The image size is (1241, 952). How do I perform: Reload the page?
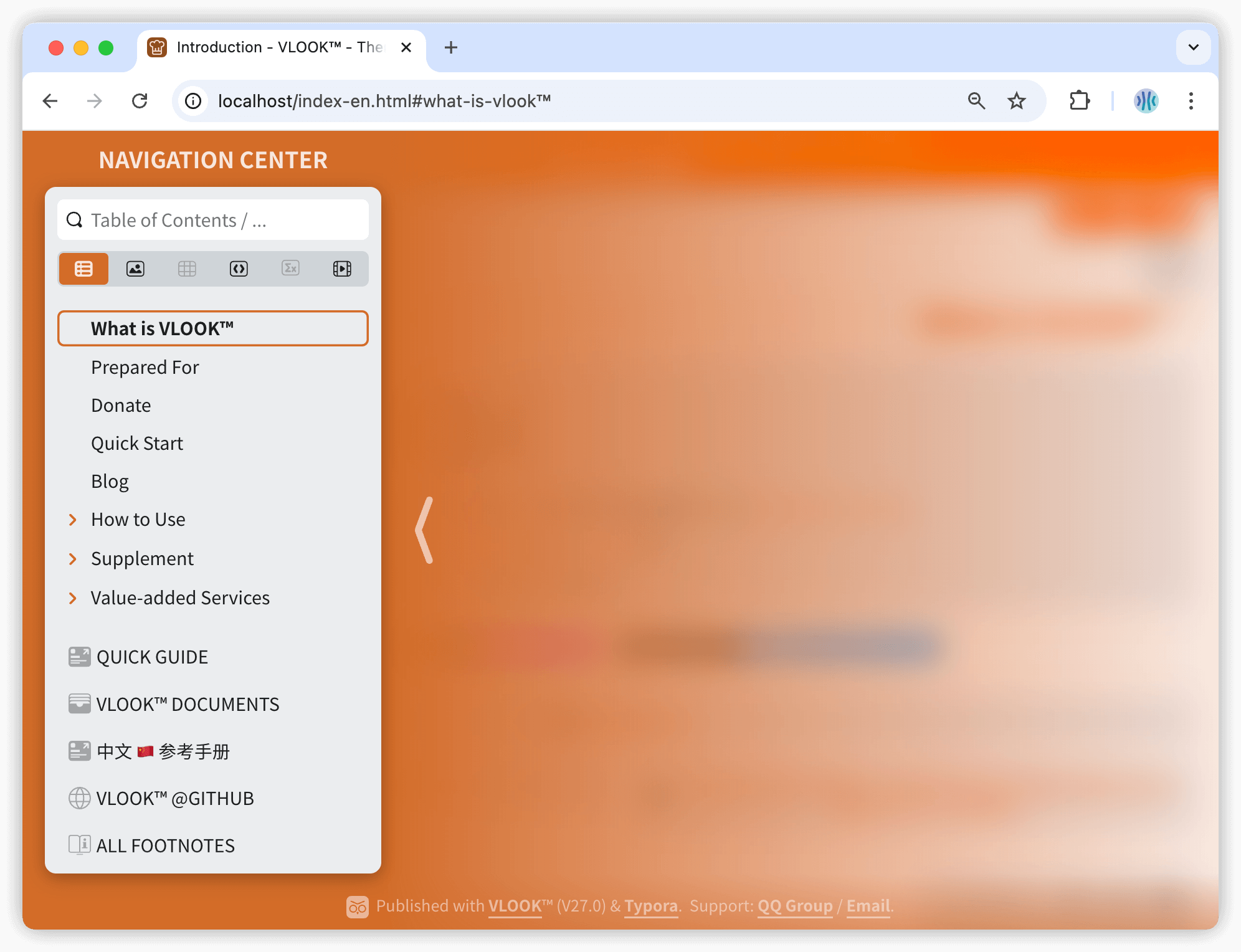coord(140,101)
